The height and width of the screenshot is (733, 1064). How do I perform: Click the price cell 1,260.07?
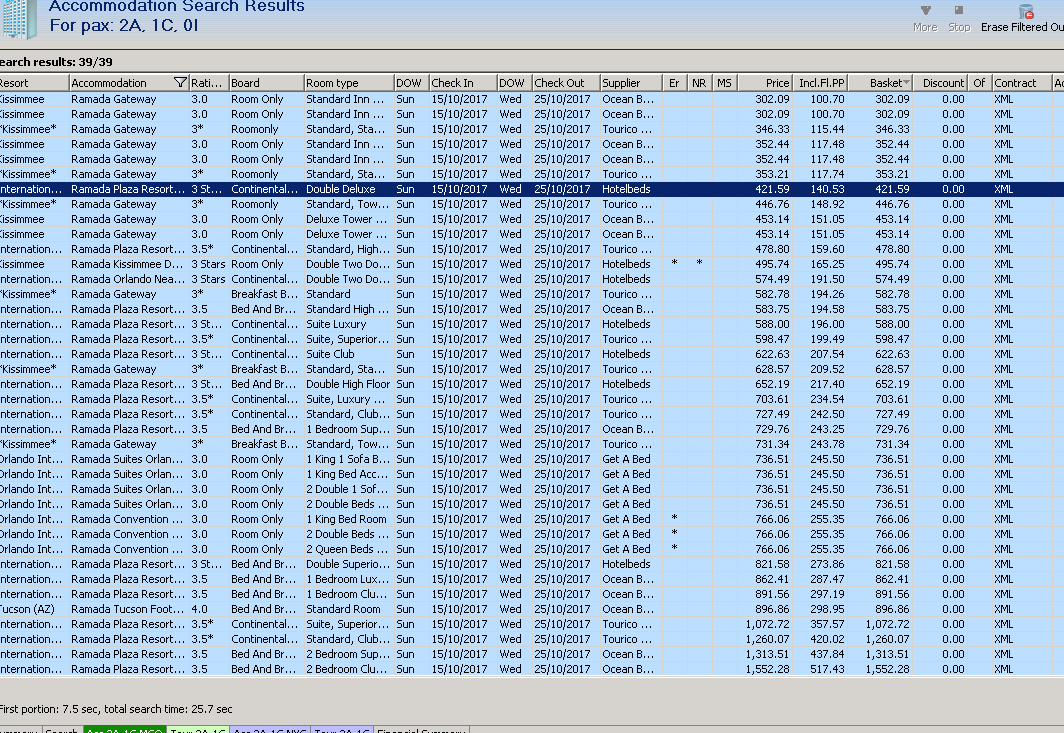coord(767,639)
